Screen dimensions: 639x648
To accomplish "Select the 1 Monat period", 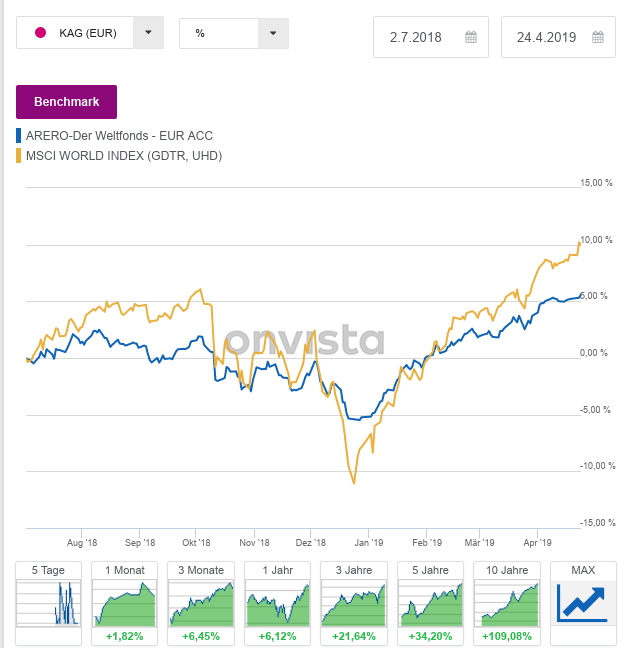I will (x=124, y=604).
